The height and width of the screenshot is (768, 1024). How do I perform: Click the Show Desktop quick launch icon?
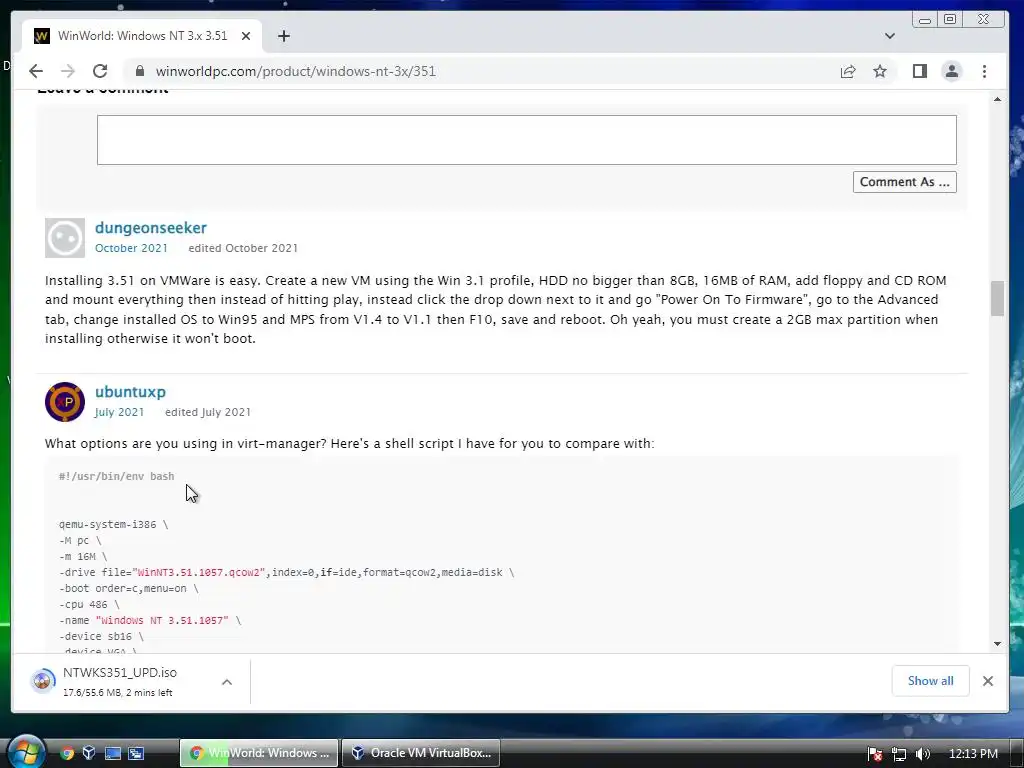[113, 753]
